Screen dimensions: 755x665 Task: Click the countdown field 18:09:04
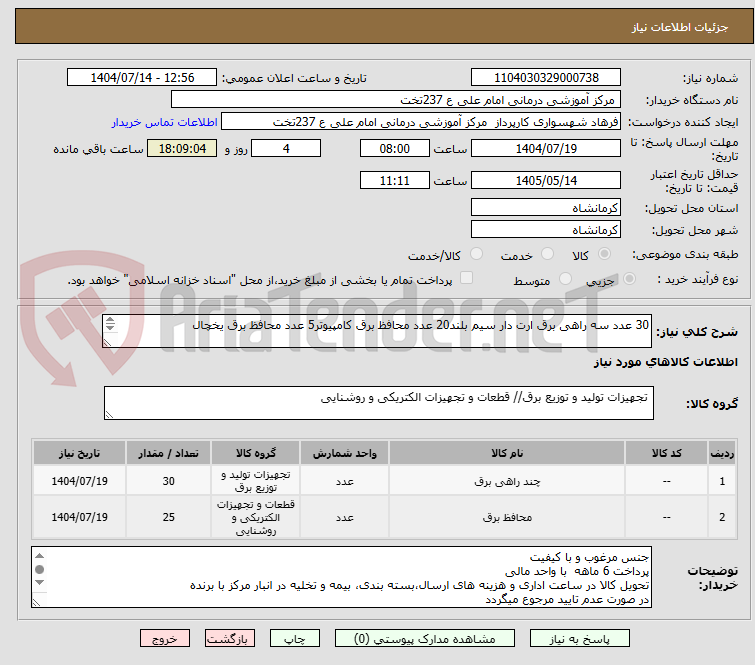click(182, 148)
